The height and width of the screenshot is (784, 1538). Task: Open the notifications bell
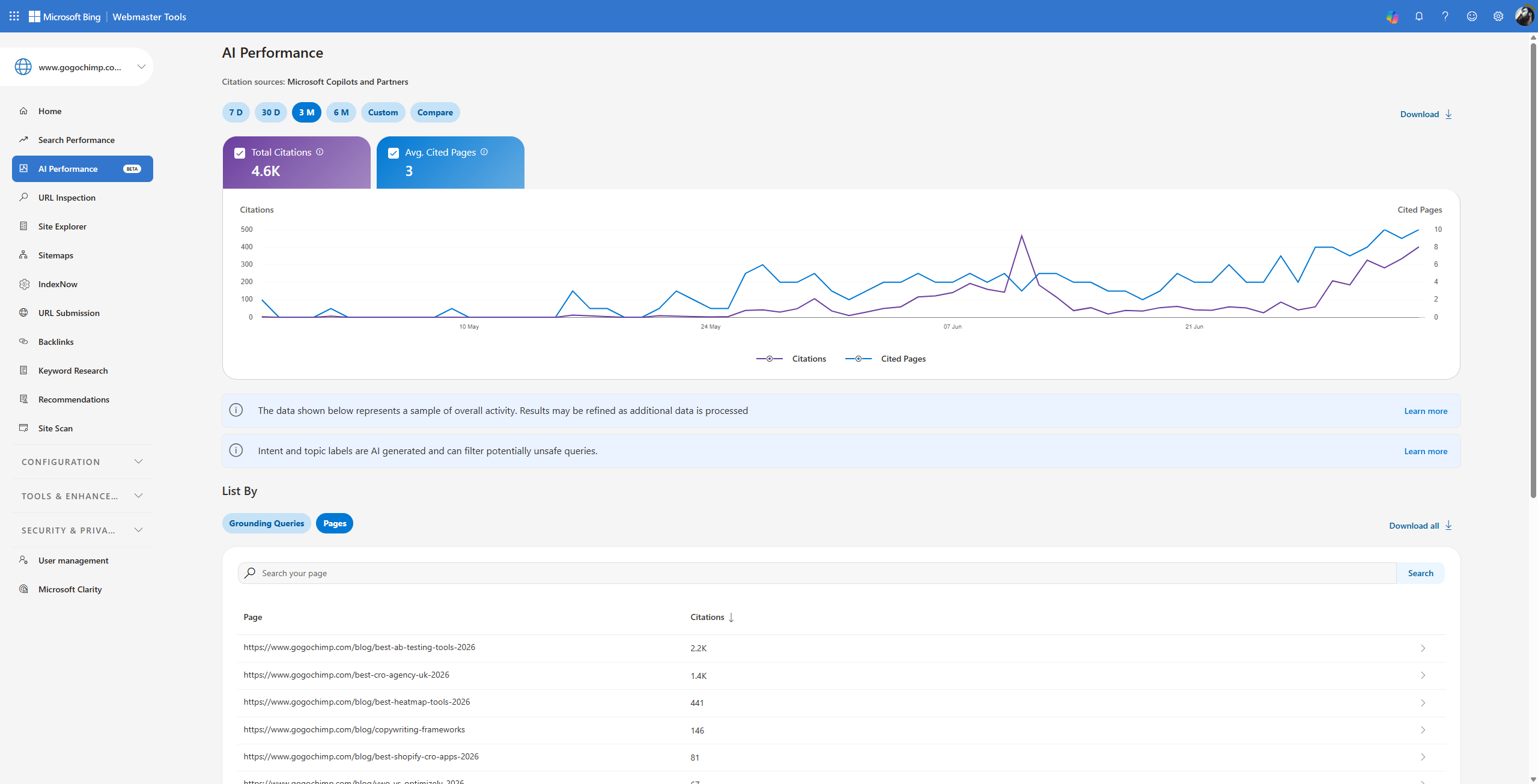[x=1419, y=16]
